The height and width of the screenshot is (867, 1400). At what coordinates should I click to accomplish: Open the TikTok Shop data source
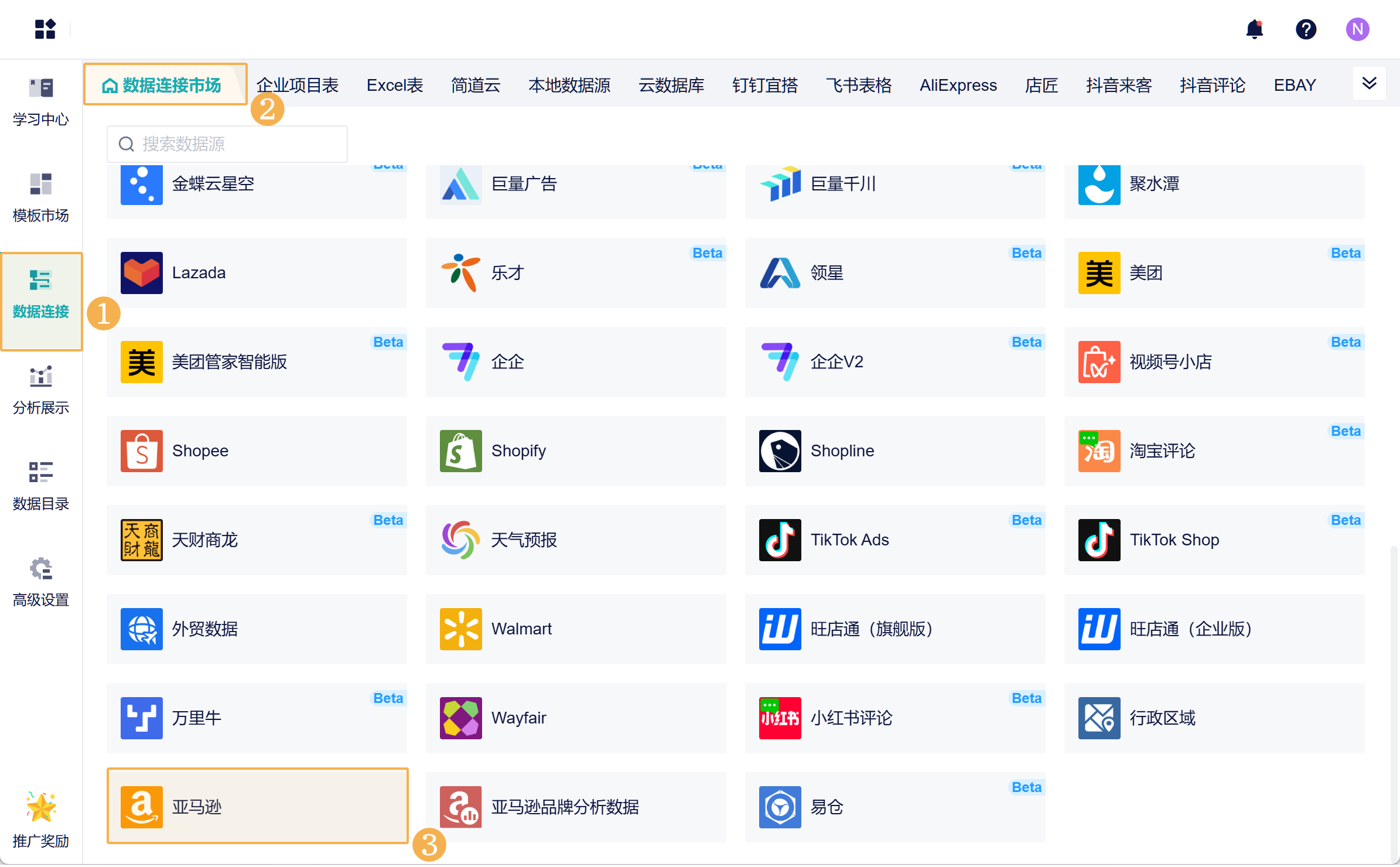(x=1214, y=540)
